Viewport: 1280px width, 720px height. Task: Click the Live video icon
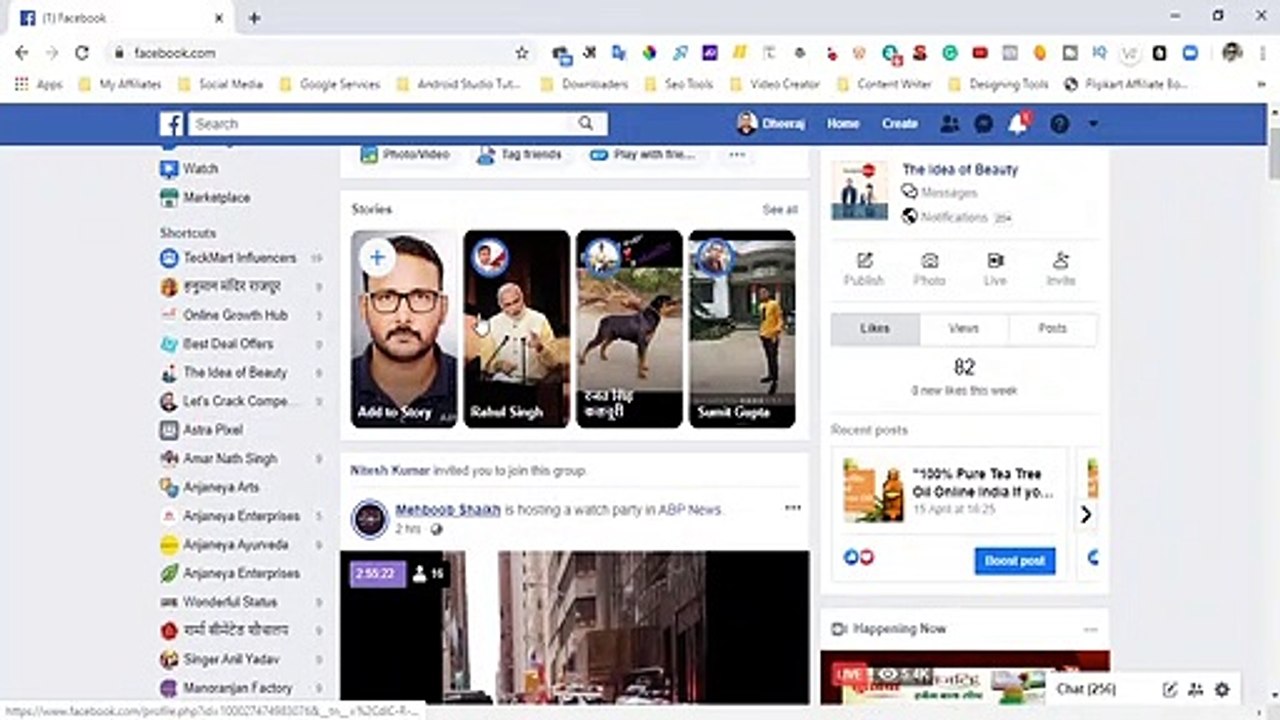(995, 269)
